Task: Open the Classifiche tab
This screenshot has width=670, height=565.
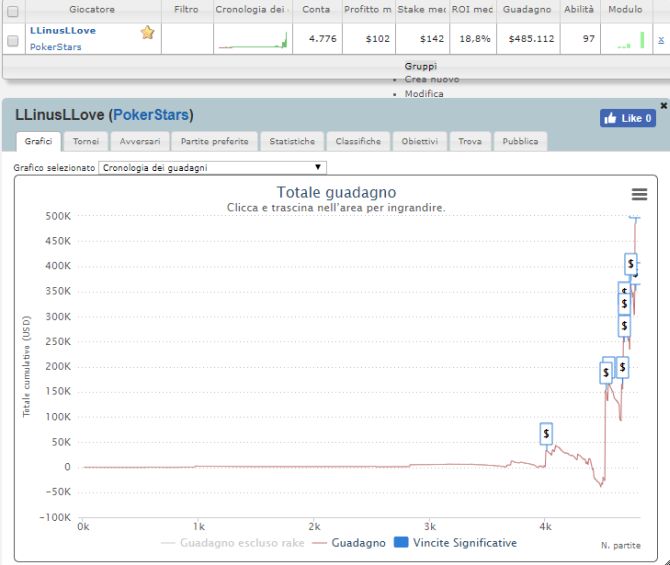Action: tap(358, 141)
